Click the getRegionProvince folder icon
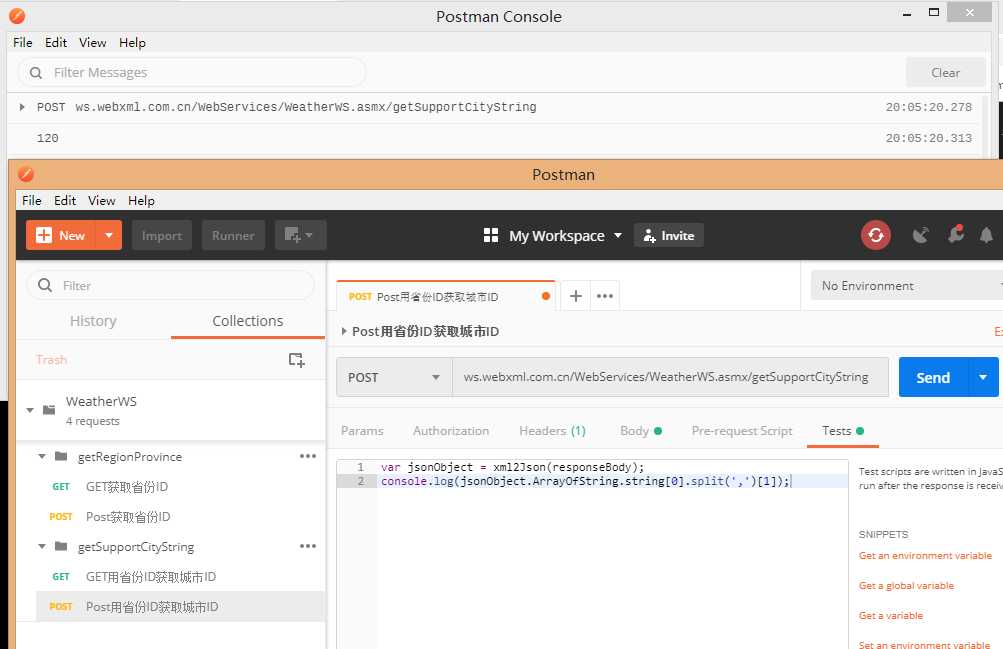 point(61,456)
